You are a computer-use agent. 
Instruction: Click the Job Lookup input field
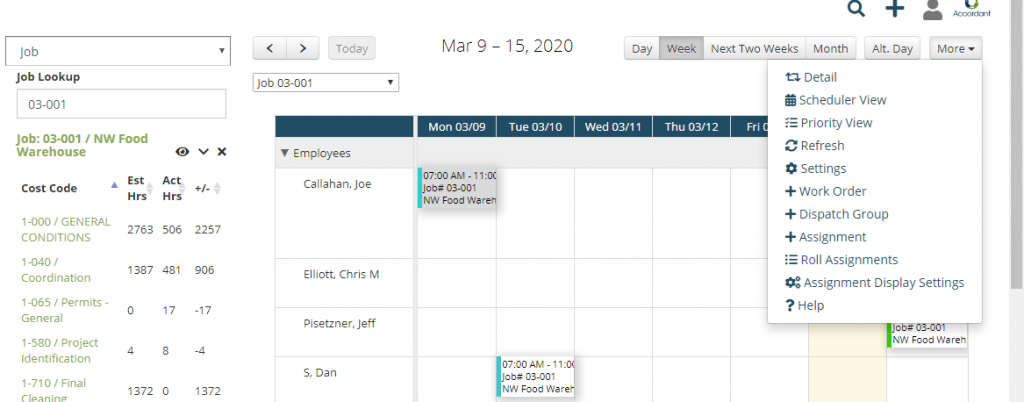click(x=121, y=104)
